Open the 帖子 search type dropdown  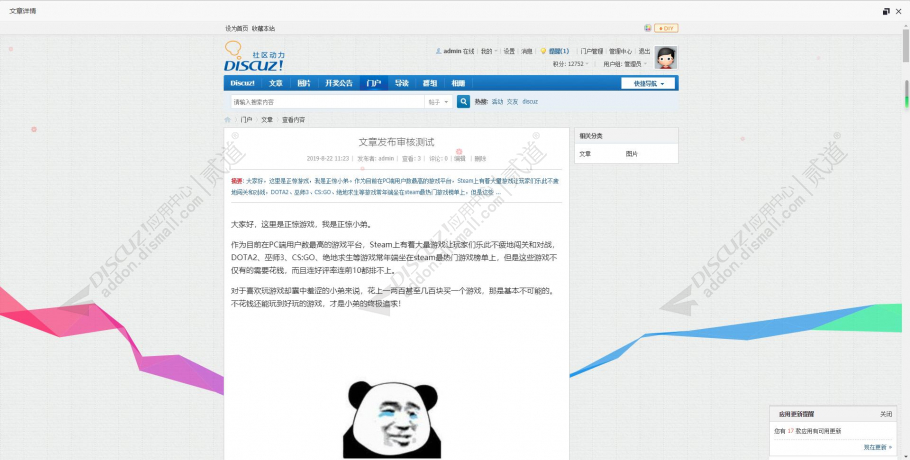(438, 102)
